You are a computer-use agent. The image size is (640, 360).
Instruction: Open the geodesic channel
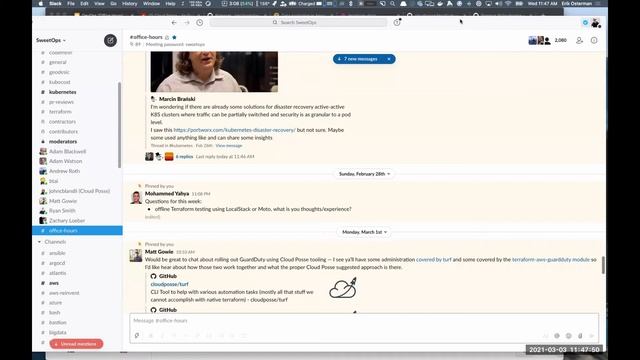point(59,72)
